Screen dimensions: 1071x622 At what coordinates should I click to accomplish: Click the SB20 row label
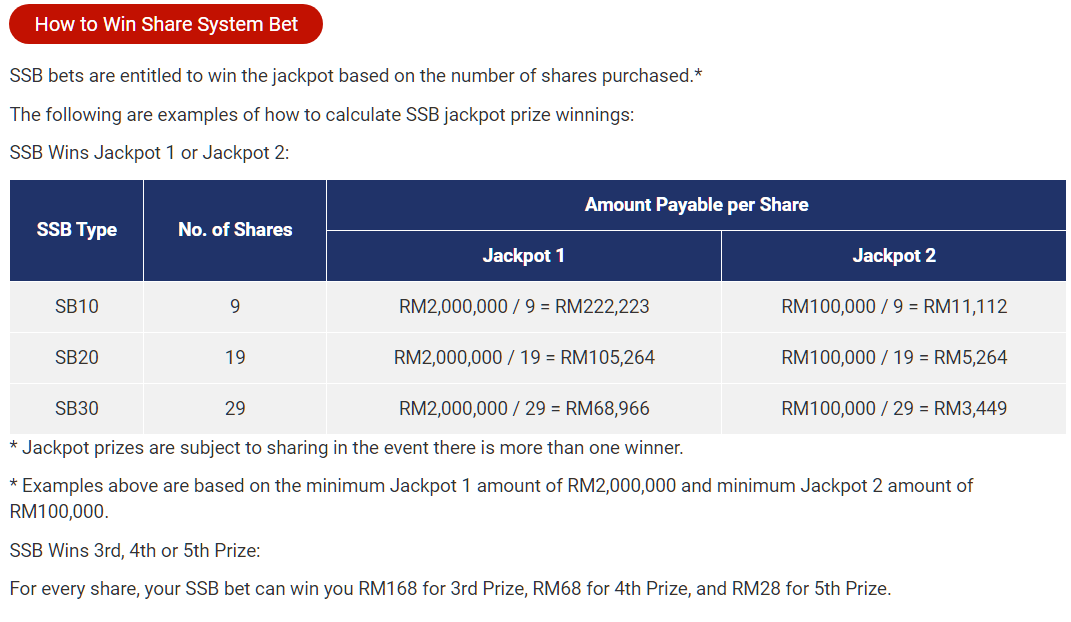[77, 358]
